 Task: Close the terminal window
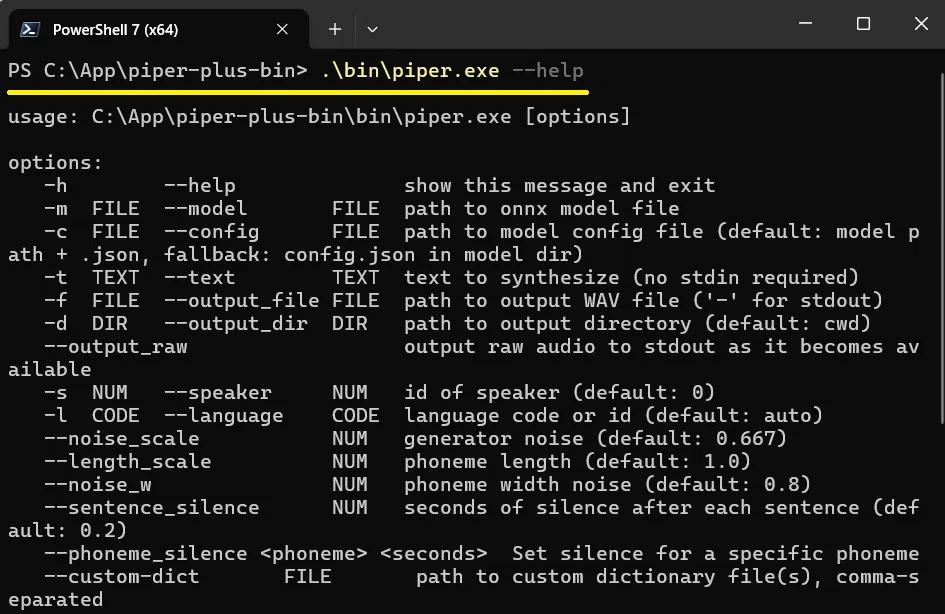921,24
